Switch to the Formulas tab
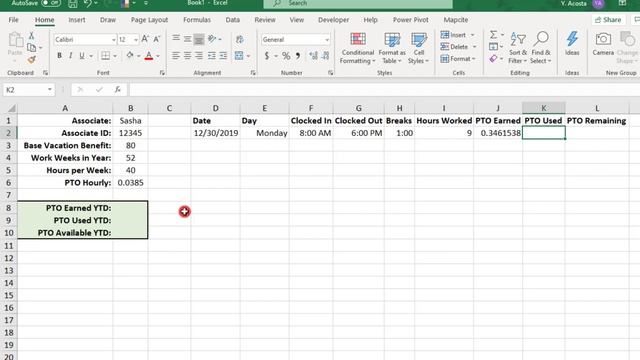Image resolution: width=640 pixels, height=360 pixels. tap(197, 20)
